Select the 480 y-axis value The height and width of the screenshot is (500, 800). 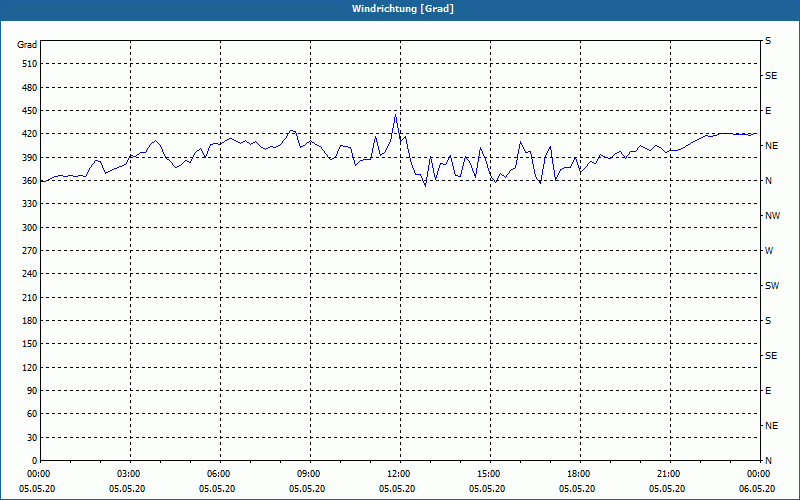(30, 88)
